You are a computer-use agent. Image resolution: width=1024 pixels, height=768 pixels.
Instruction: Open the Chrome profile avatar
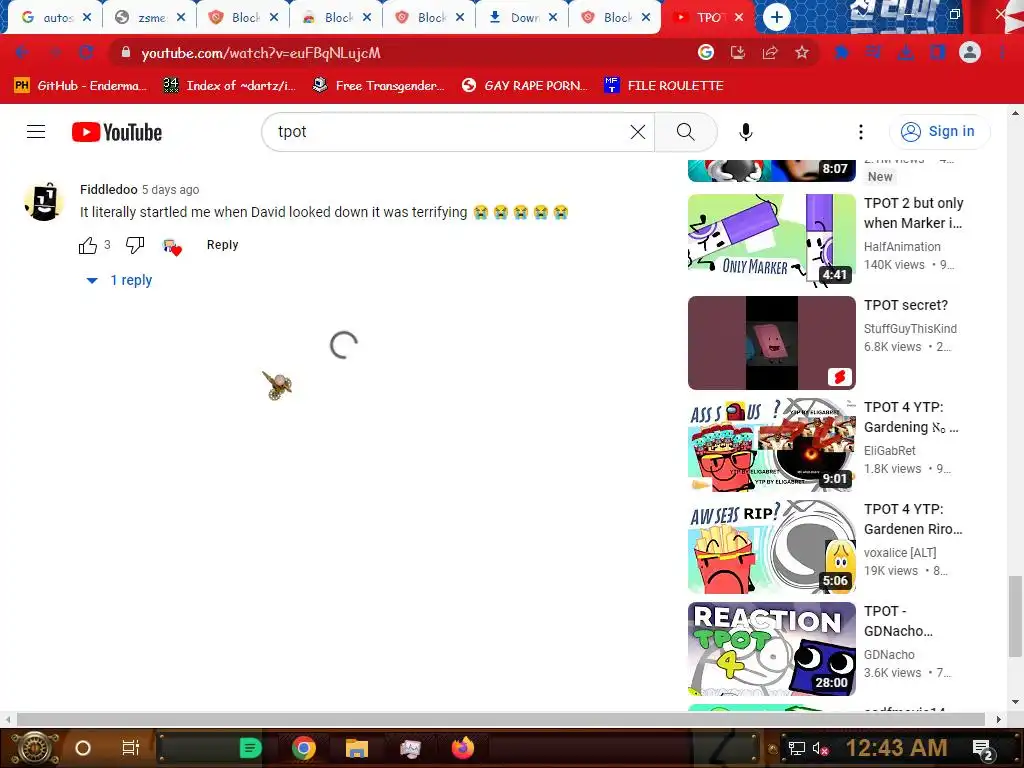coord(970,53)
